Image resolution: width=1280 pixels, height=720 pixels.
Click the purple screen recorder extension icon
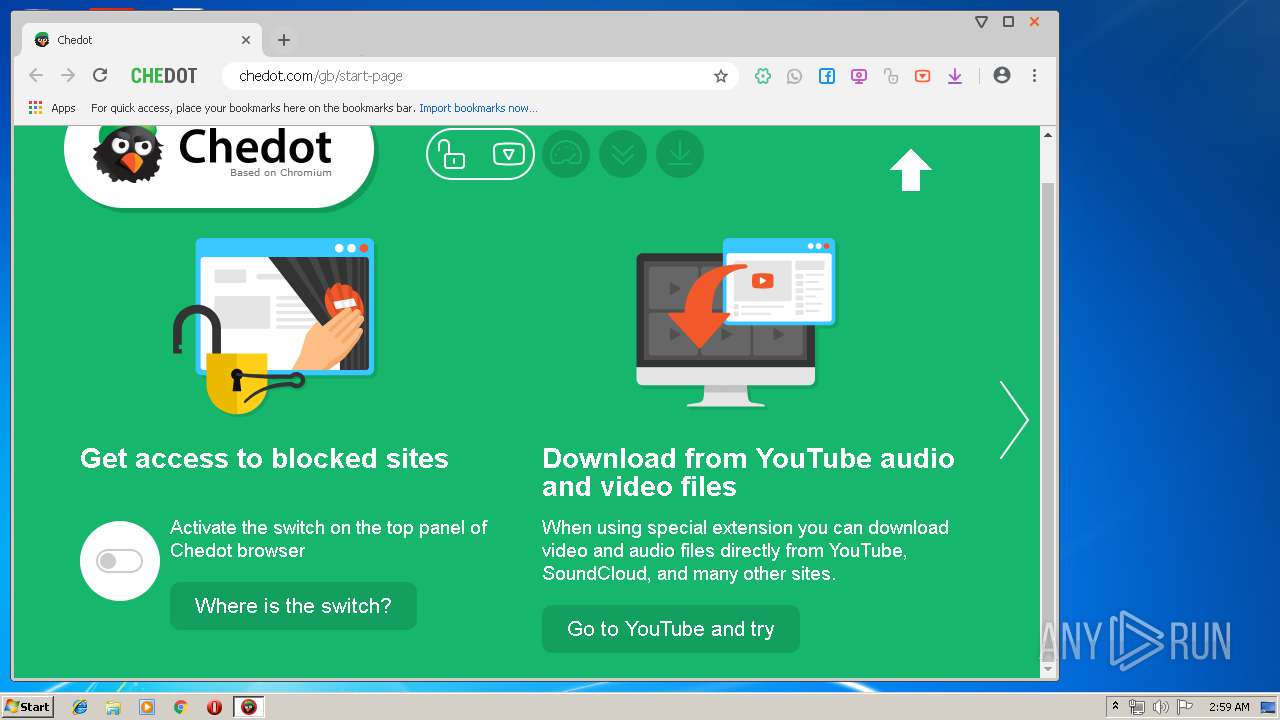[x=859, y=76]
